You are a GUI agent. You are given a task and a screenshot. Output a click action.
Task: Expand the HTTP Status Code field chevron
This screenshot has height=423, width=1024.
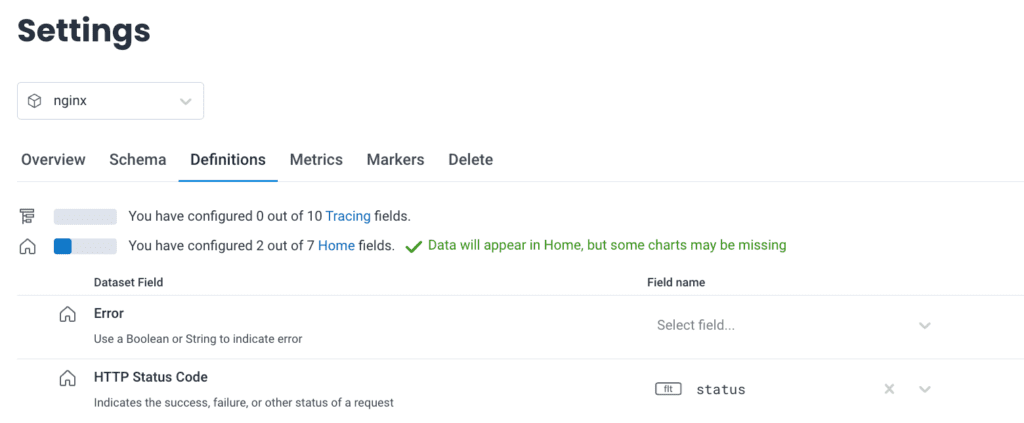(x=925, y=389)
